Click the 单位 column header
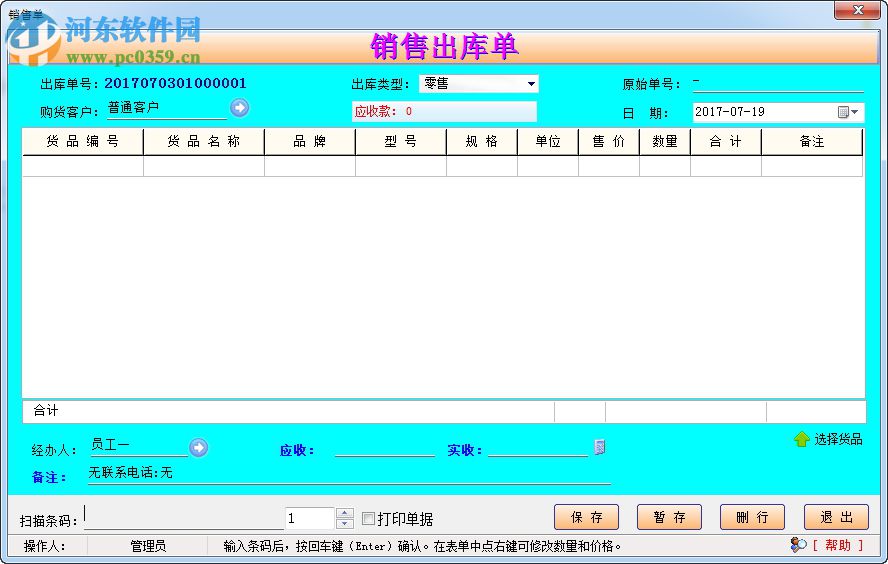The width and height of the screenshot is (888, 564). point(548,142)
